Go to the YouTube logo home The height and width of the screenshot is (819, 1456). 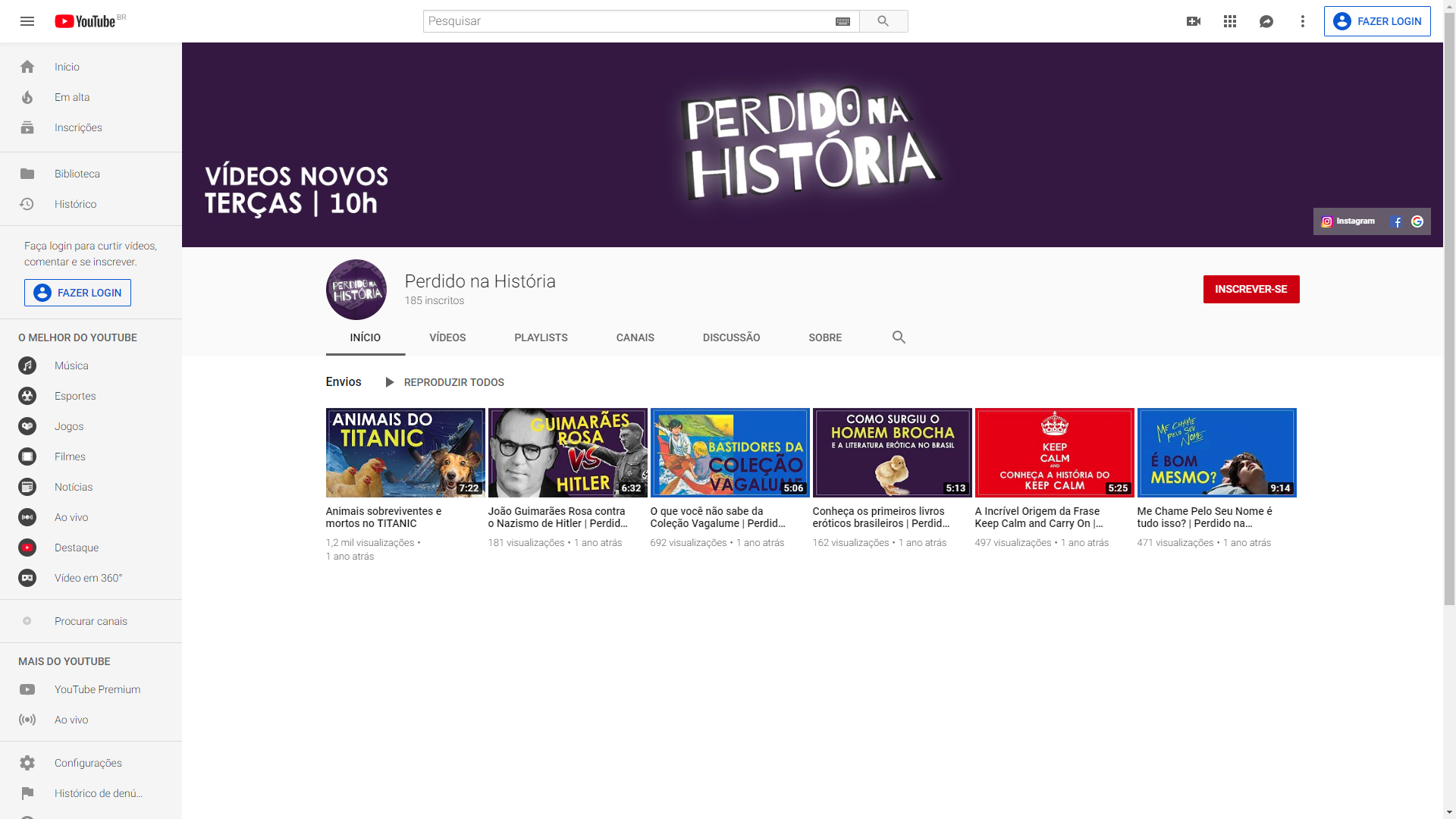85,21
